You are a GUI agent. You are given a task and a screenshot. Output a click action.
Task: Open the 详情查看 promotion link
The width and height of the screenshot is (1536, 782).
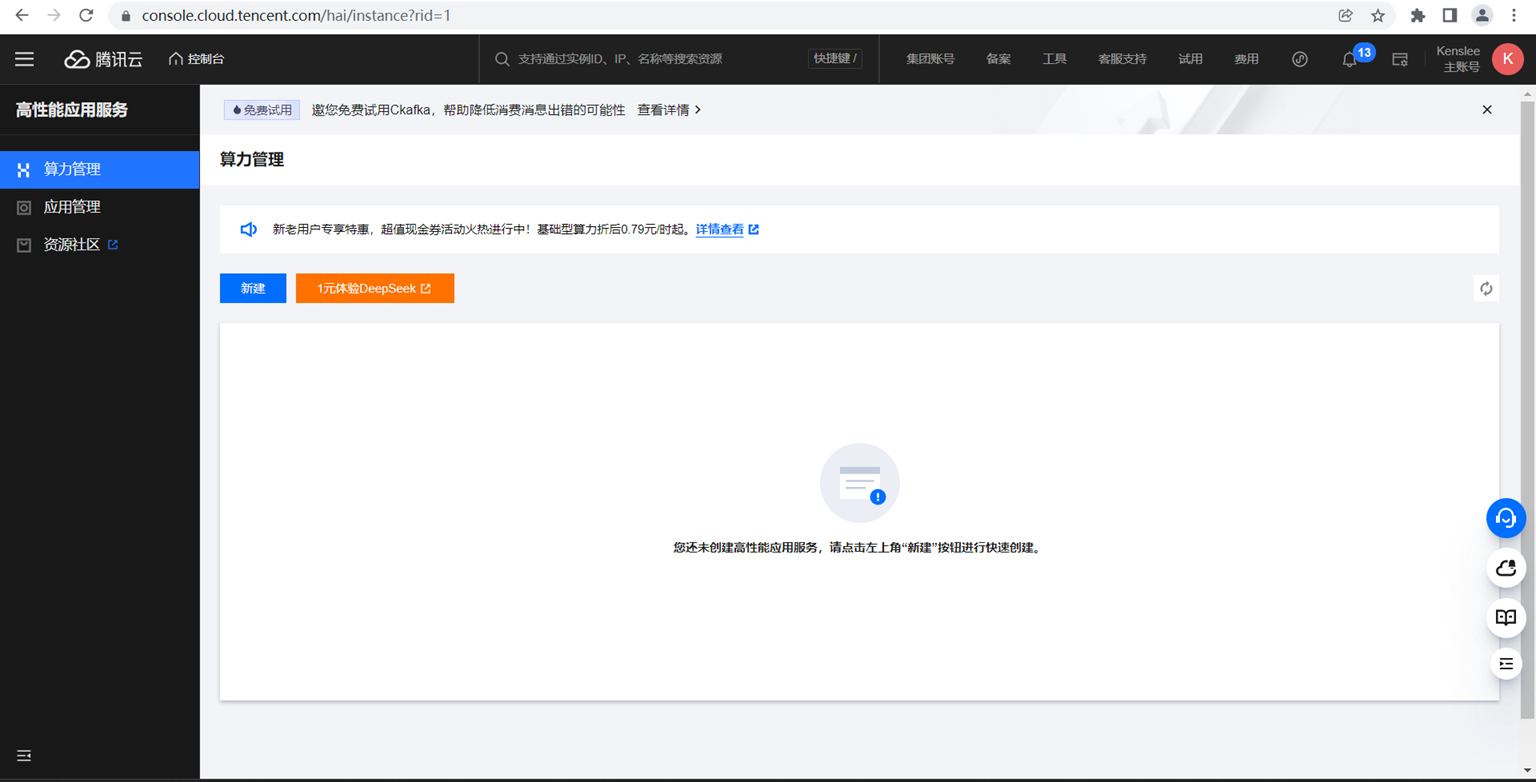point(720,229)
